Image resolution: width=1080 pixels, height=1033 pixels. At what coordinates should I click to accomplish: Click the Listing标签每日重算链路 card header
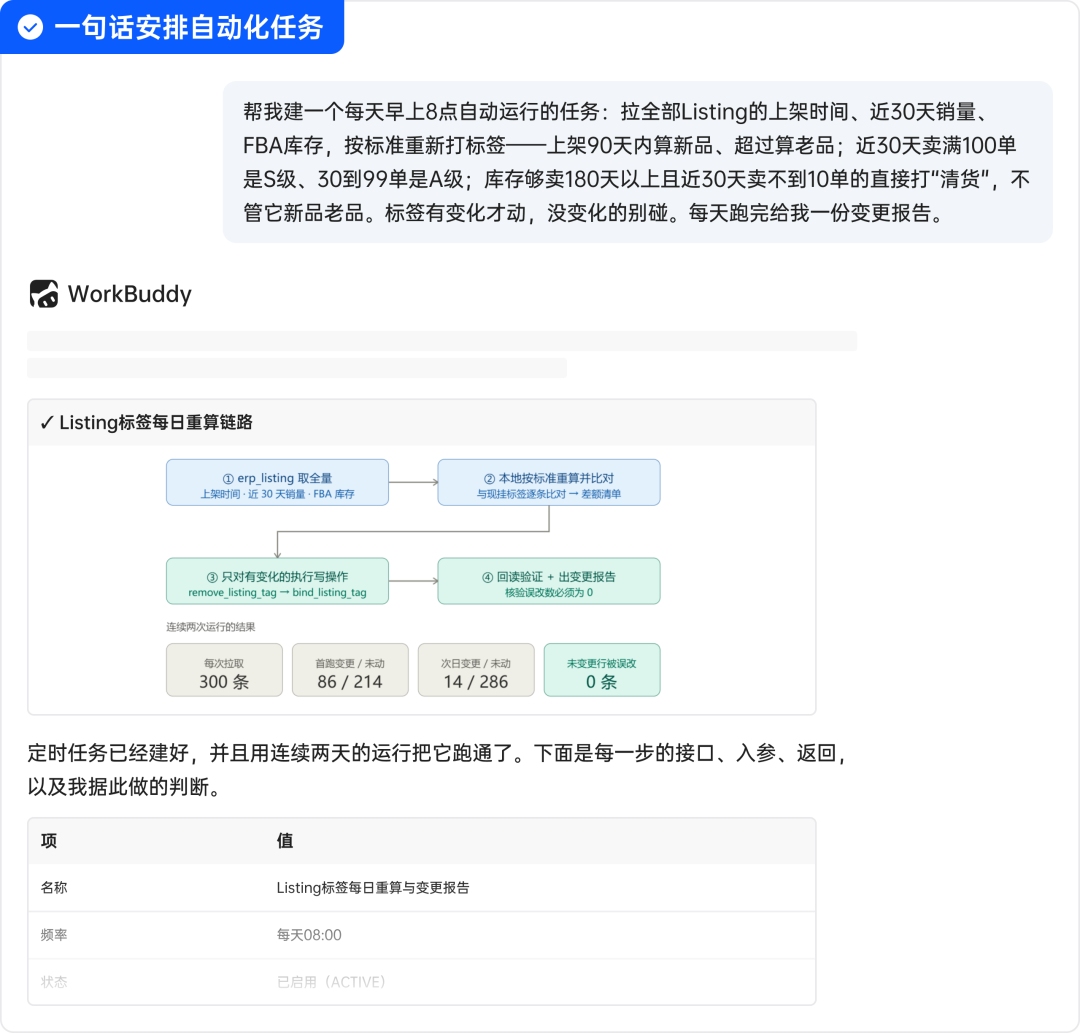pyautogui.click(x=422, y=422)
